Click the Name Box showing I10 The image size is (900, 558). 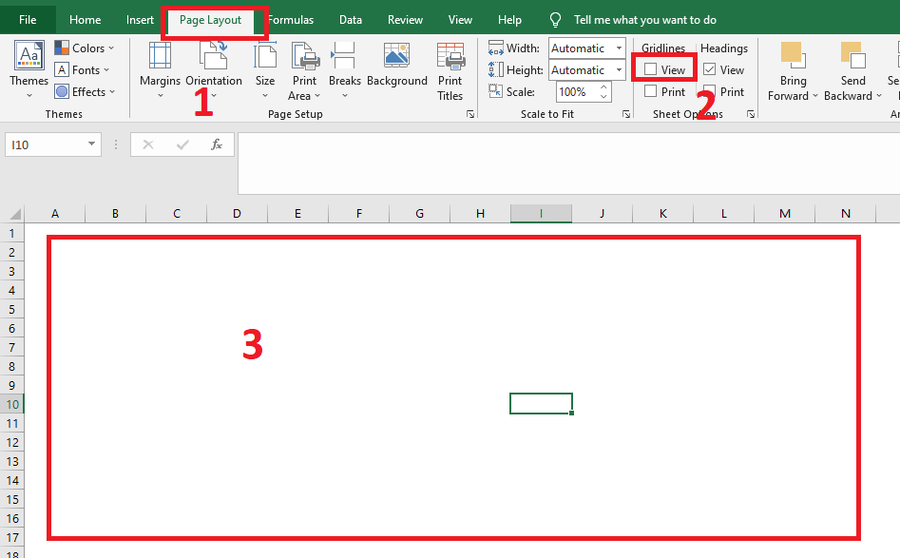[x=46, y=145]
